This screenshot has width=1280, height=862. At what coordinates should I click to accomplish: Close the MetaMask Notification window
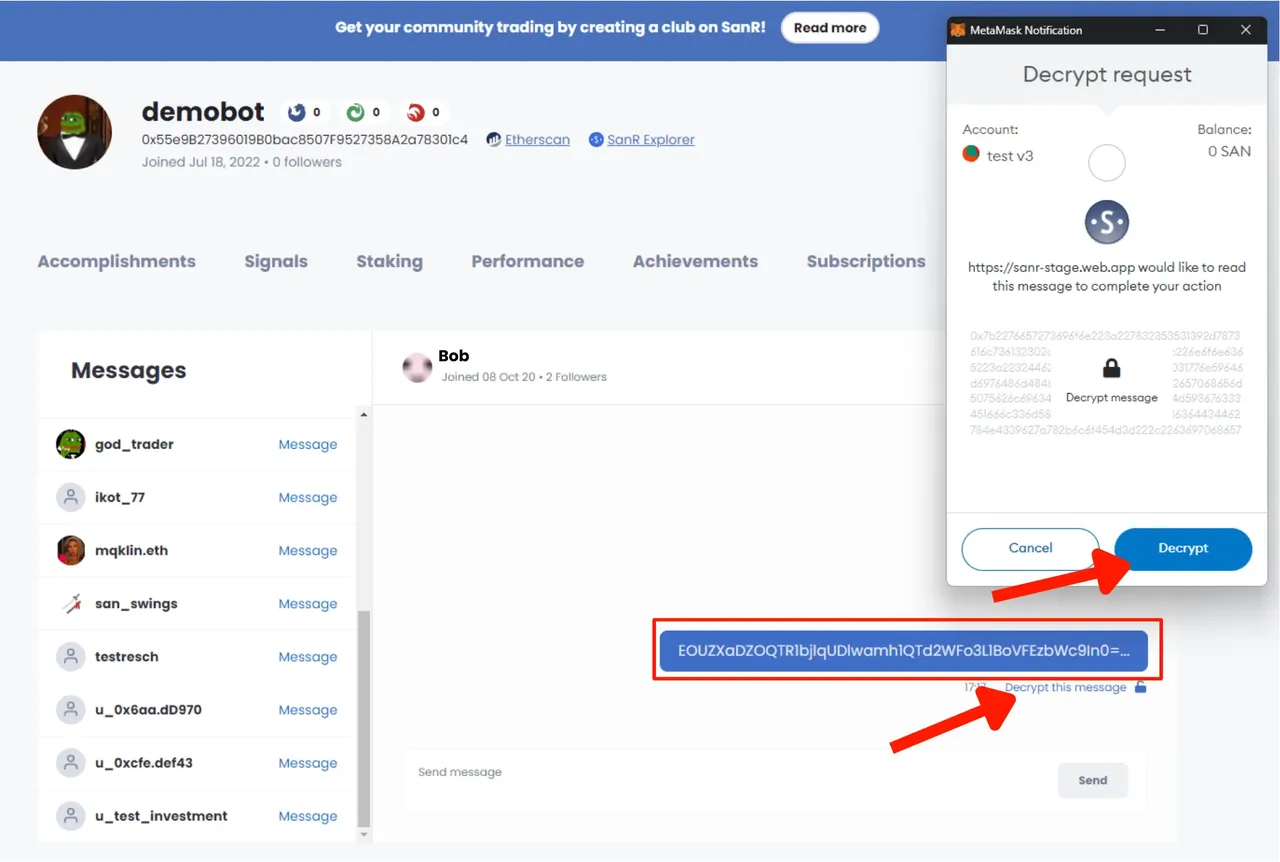[1246, 30]
